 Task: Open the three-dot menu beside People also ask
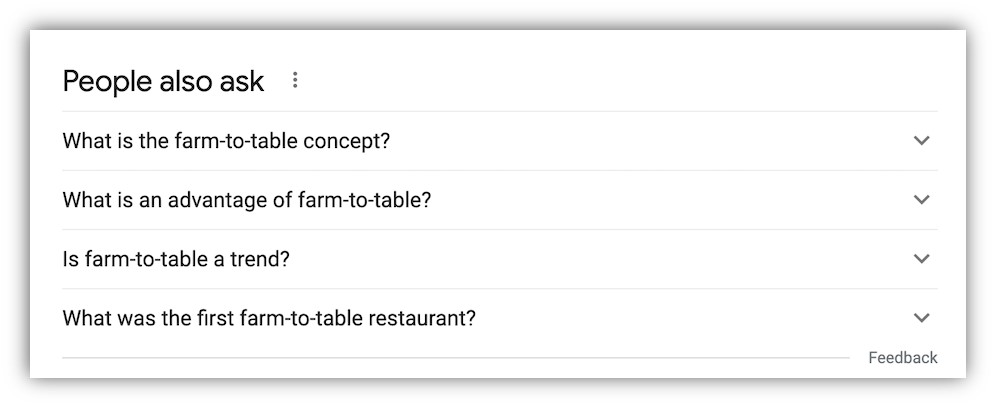point(295,80)
